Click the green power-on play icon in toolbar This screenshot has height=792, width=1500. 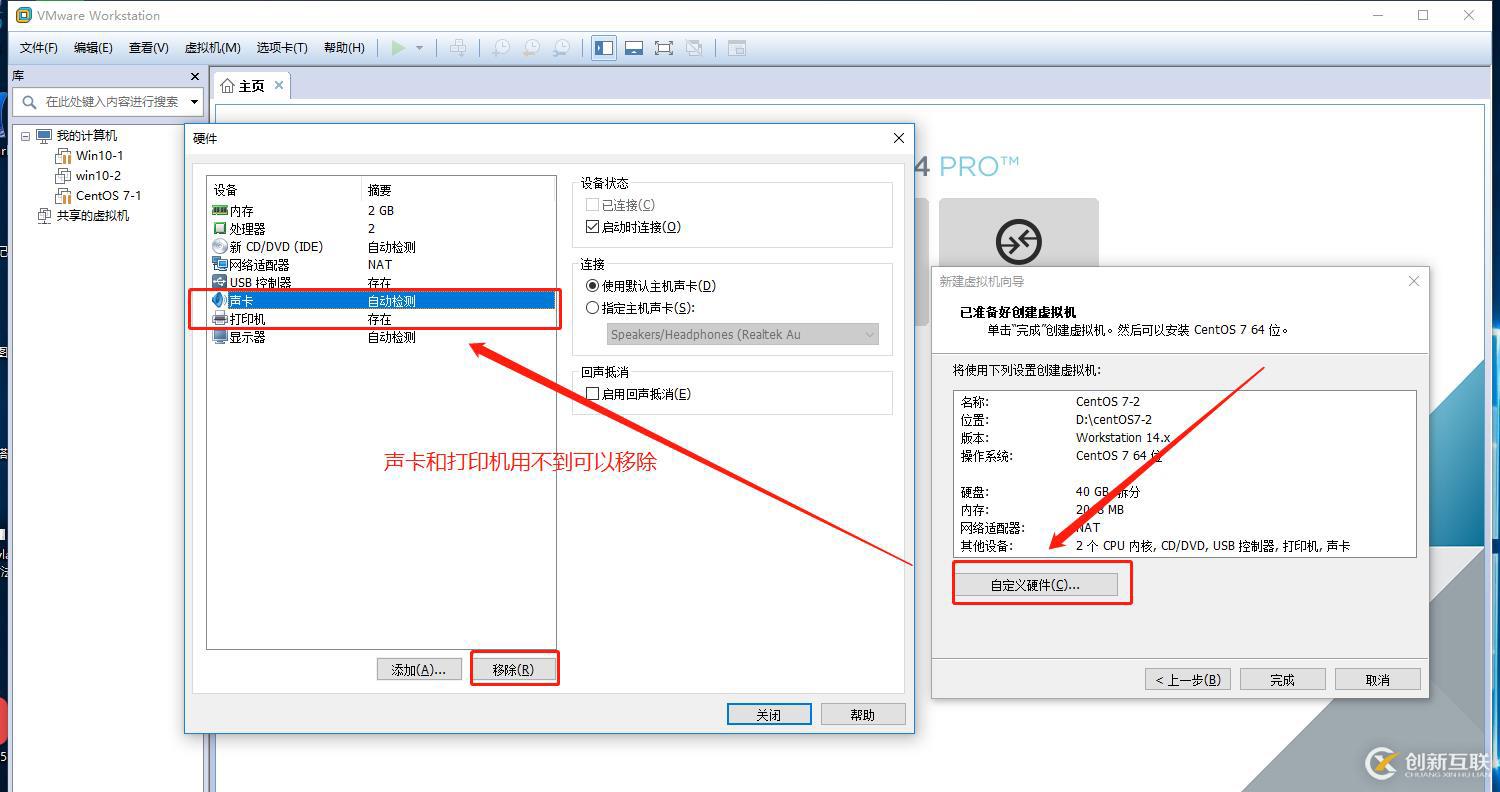pyautogui.click(x=398, y=48)
